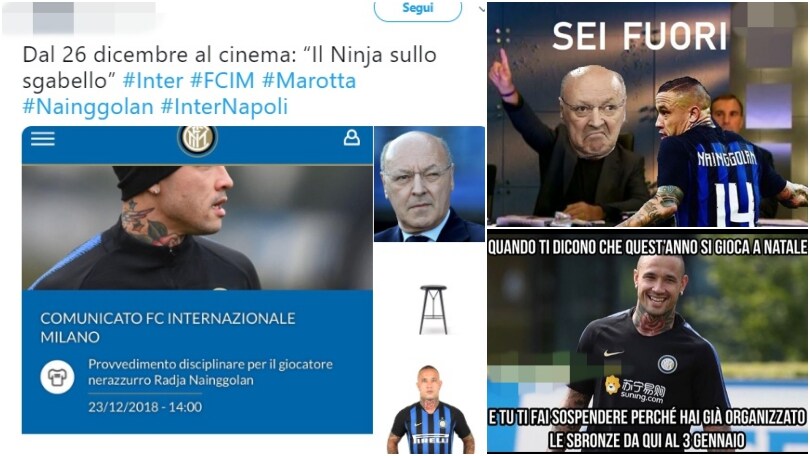The image size is (810, 456).
Task: Open the #Inter hashtag
Action: [x=153, y=81]
